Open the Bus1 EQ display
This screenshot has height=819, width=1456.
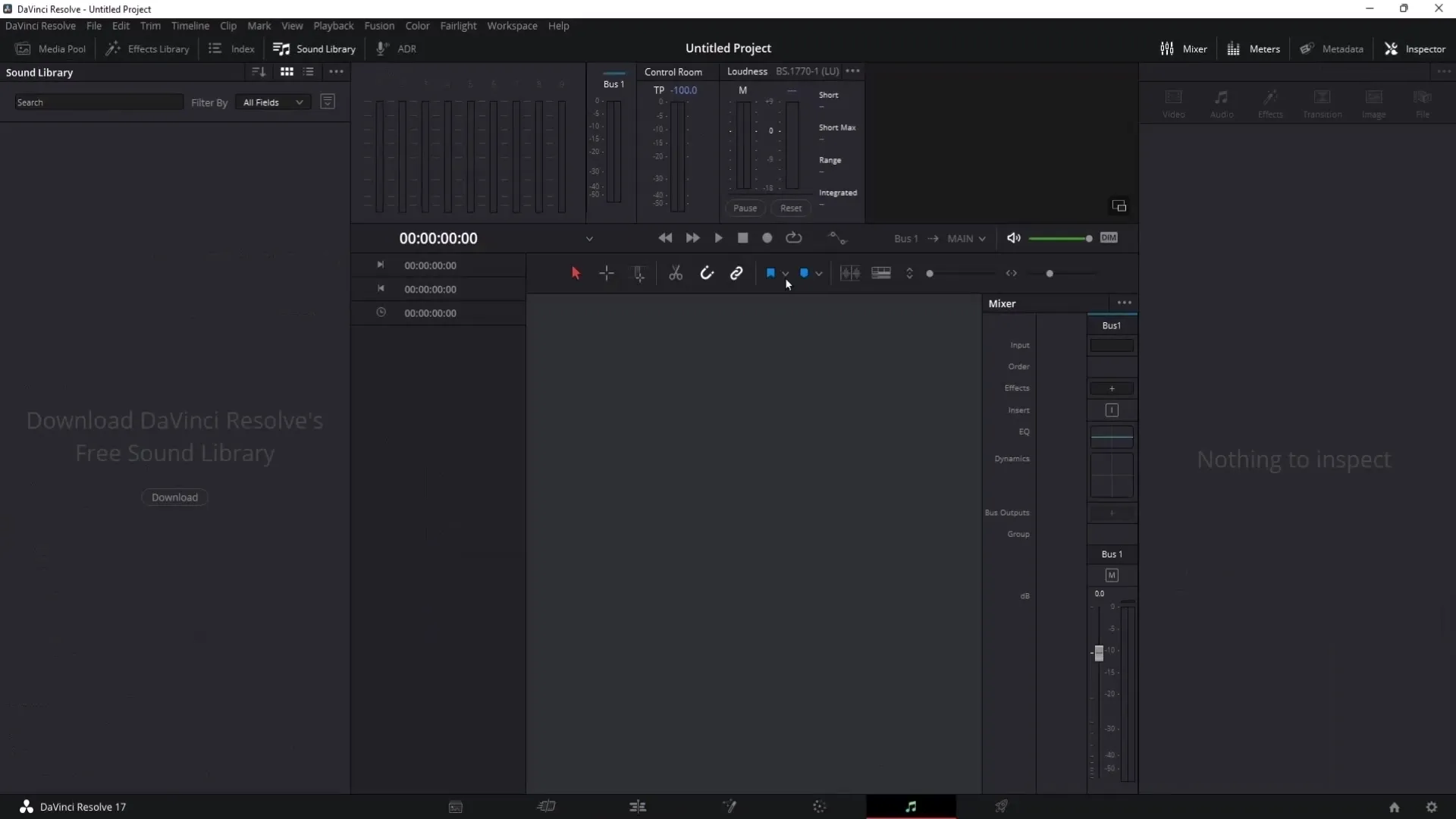[1112, 437]
